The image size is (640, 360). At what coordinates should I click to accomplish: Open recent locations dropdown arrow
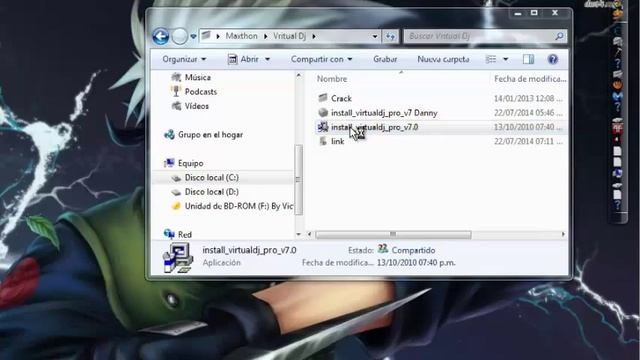click(193, 36)
